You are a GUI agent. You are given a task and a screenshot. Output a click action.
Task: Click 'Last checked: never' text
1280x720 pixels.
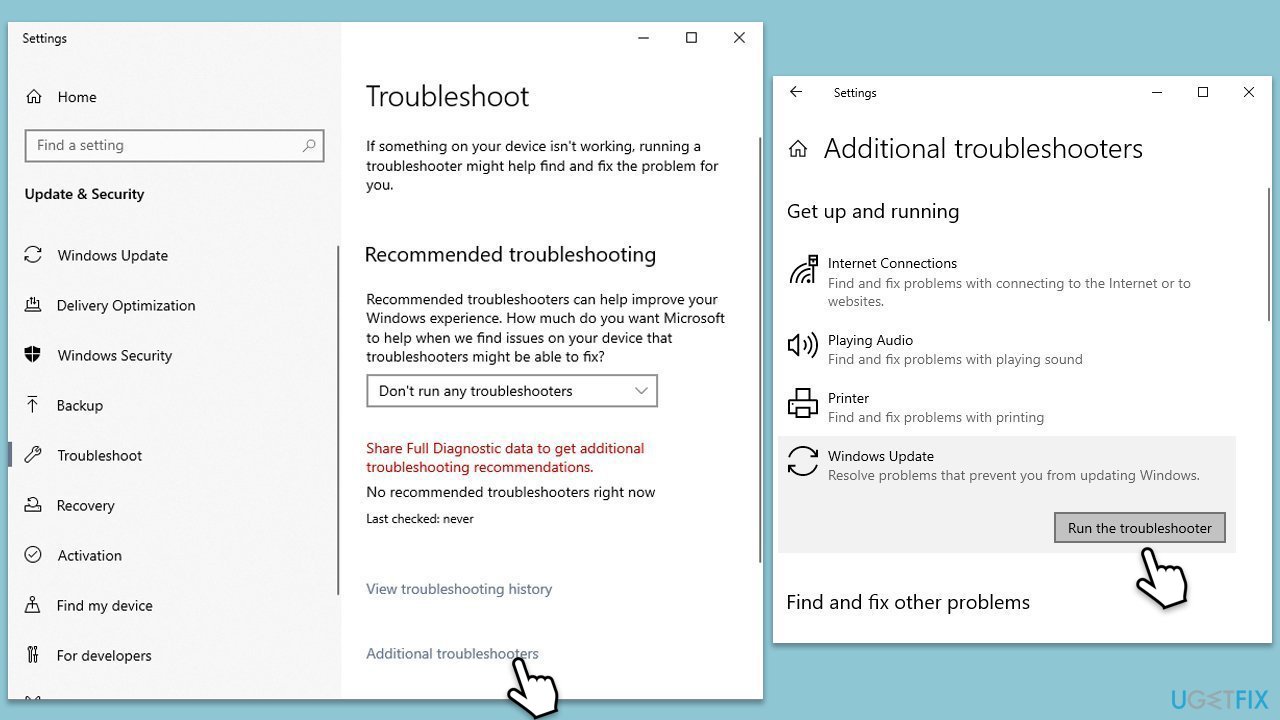(x=420, y=518)
